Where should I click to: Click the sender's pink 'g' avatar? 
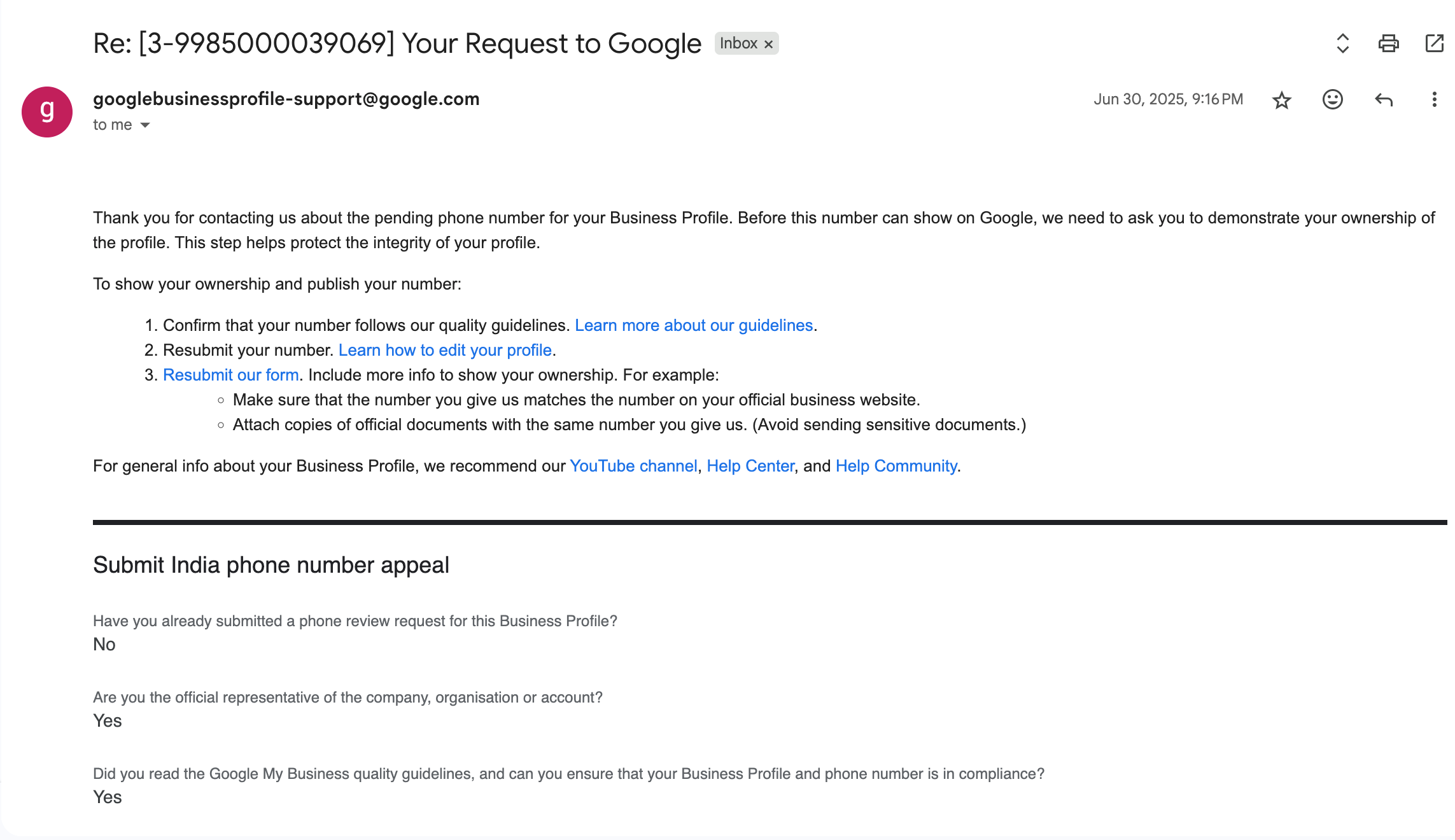click(x=47, y=112)
